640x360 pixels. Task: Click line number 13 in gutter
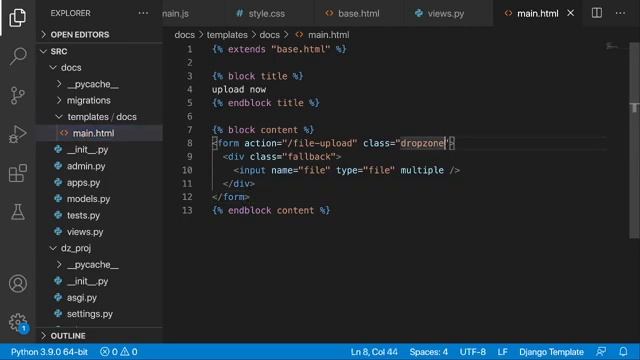coord(187,211)
